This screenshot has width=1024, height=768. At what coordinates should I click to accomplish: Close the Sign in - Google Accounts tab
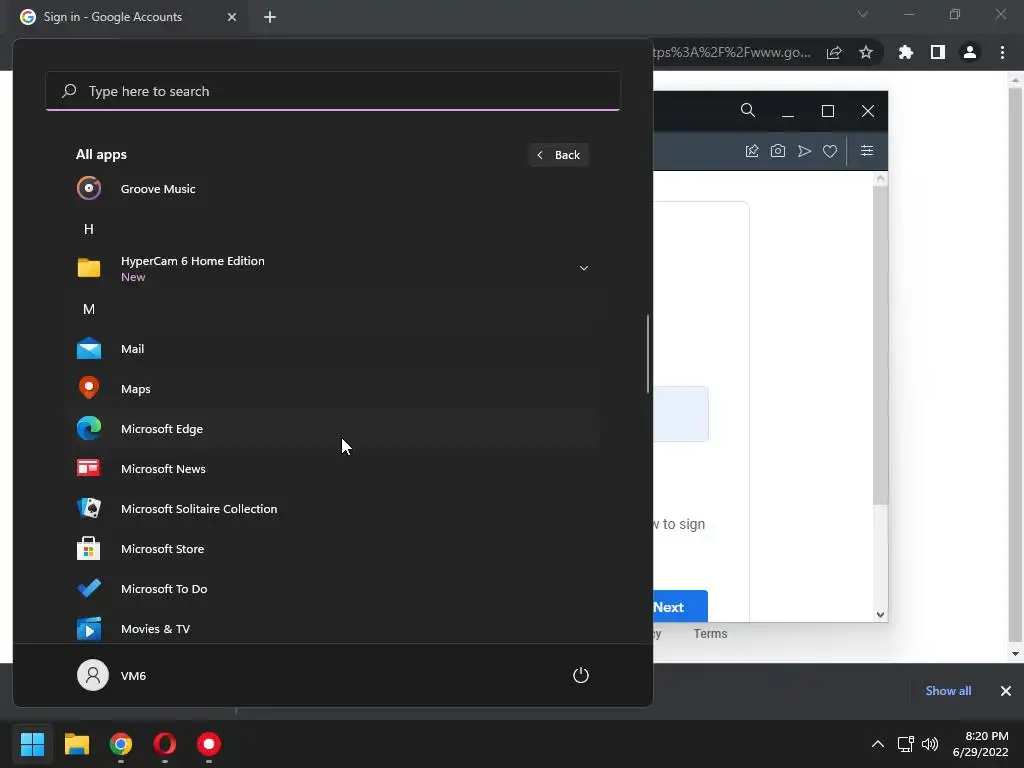pos(232,17)
